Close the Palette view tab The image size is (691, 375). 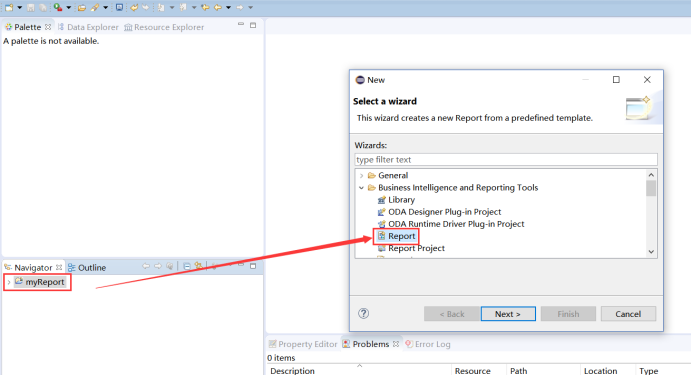[48, 27]
